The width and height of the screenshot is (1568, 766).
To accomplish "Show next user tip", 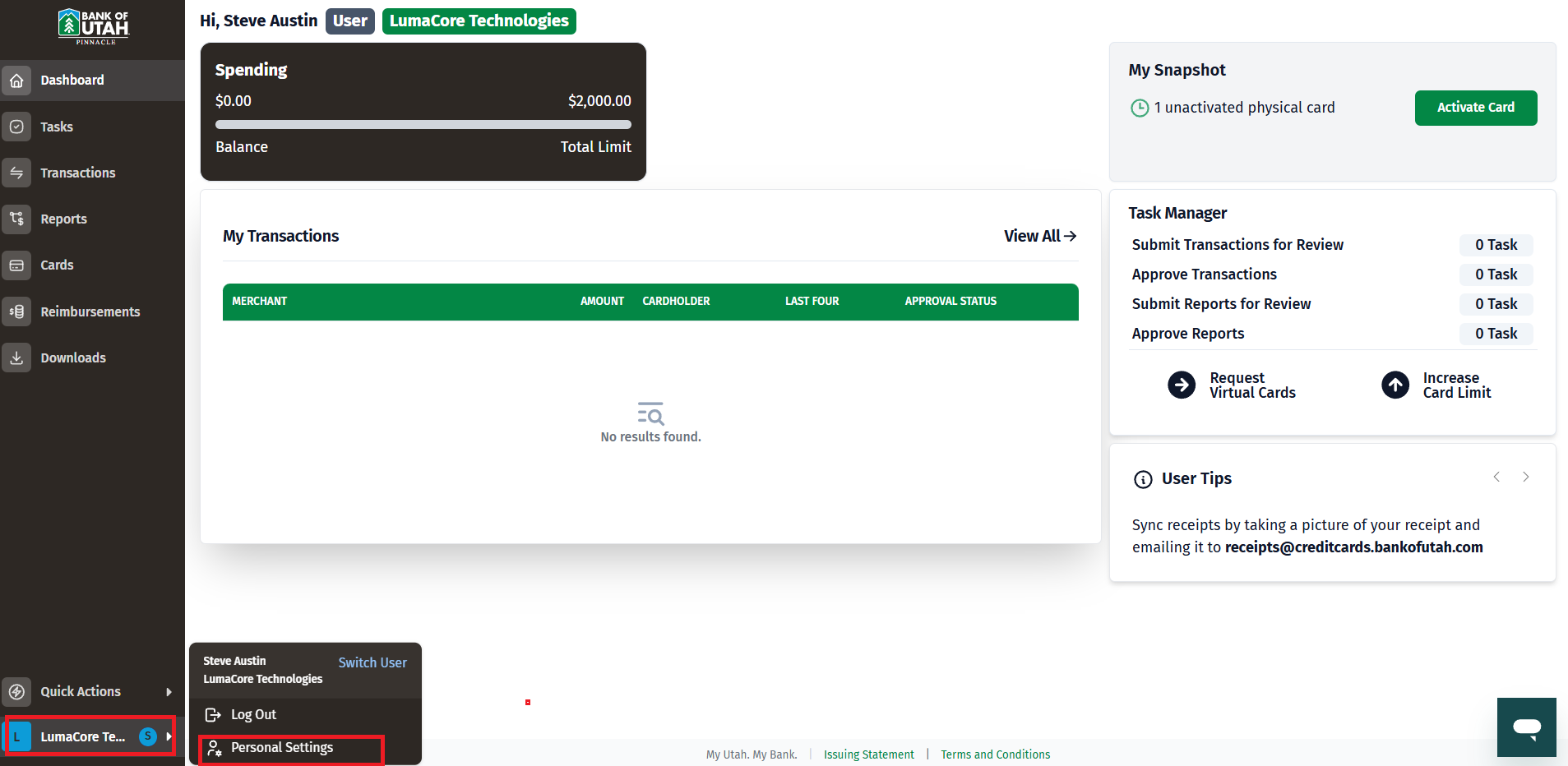I will pyautogui.click(x=1526, y=477).
